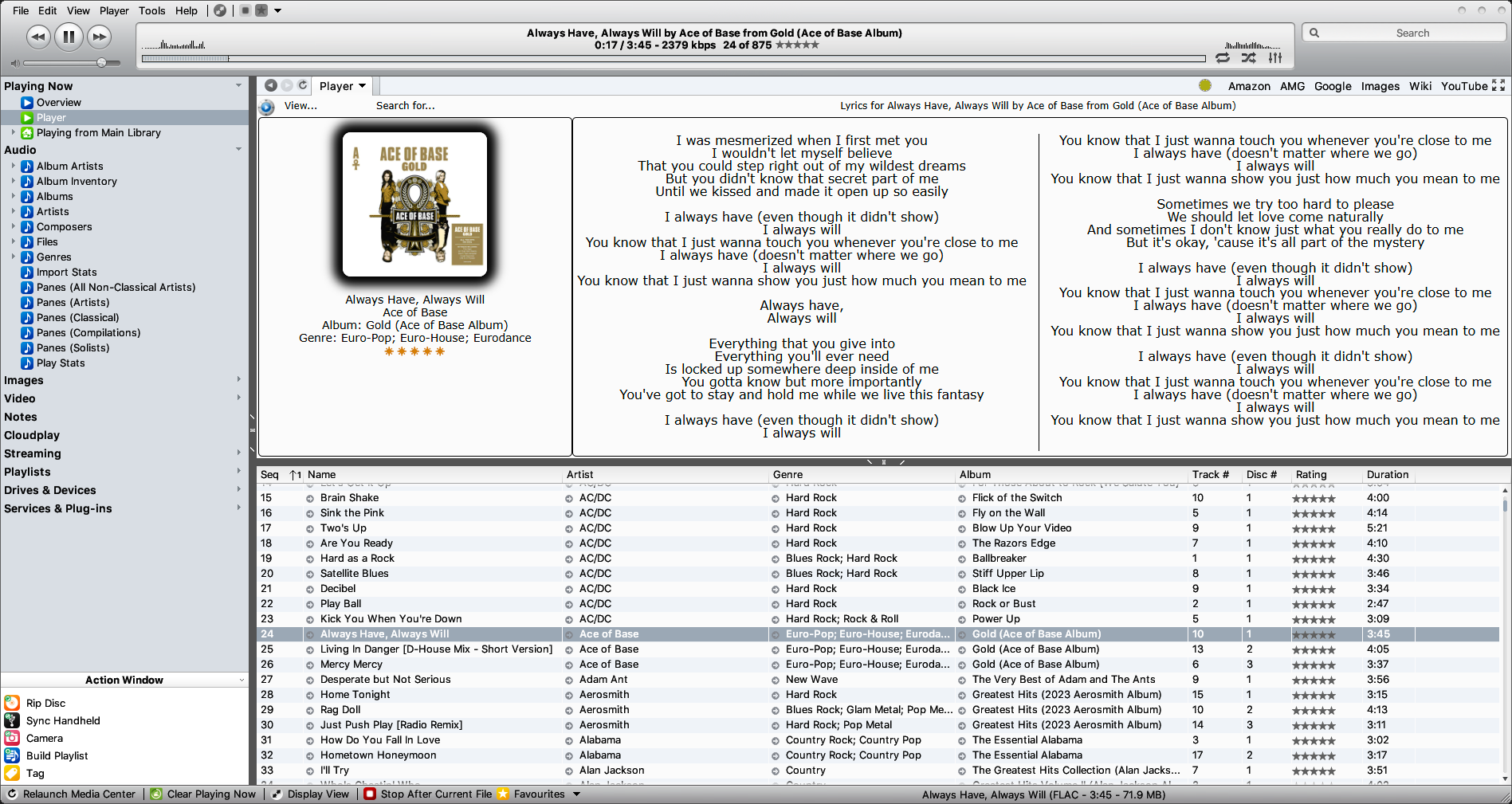Image resolution: width=1512 pixels, height=804 pixels.
Task: Select Panes (Classical) view
Action: pos(77,317)
